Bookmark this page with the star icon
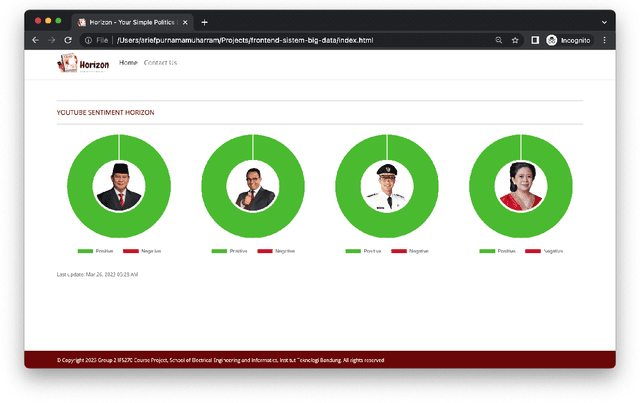 coord(515,40)
